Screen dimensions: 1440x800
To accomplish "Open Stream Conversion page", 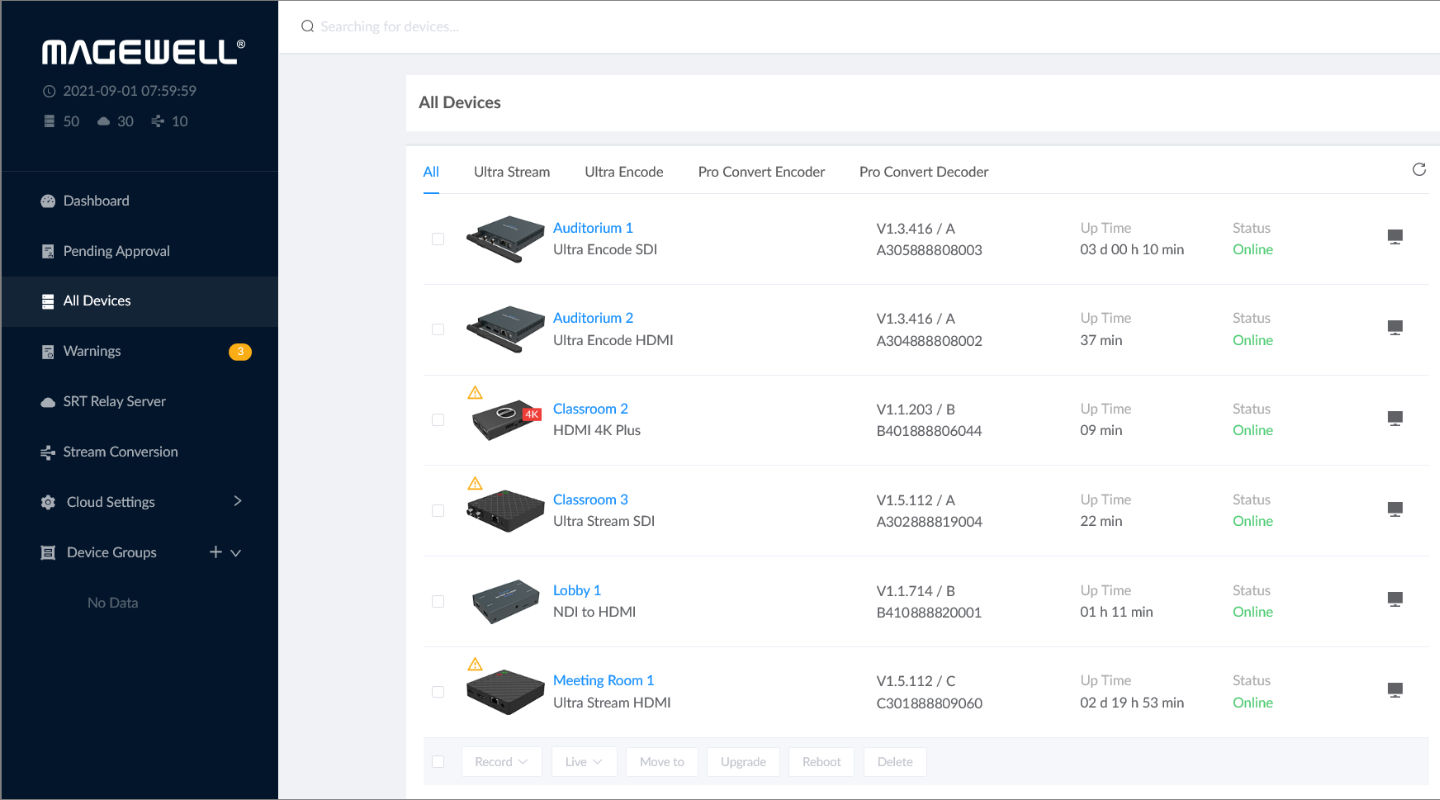I will tap(140, 452).
